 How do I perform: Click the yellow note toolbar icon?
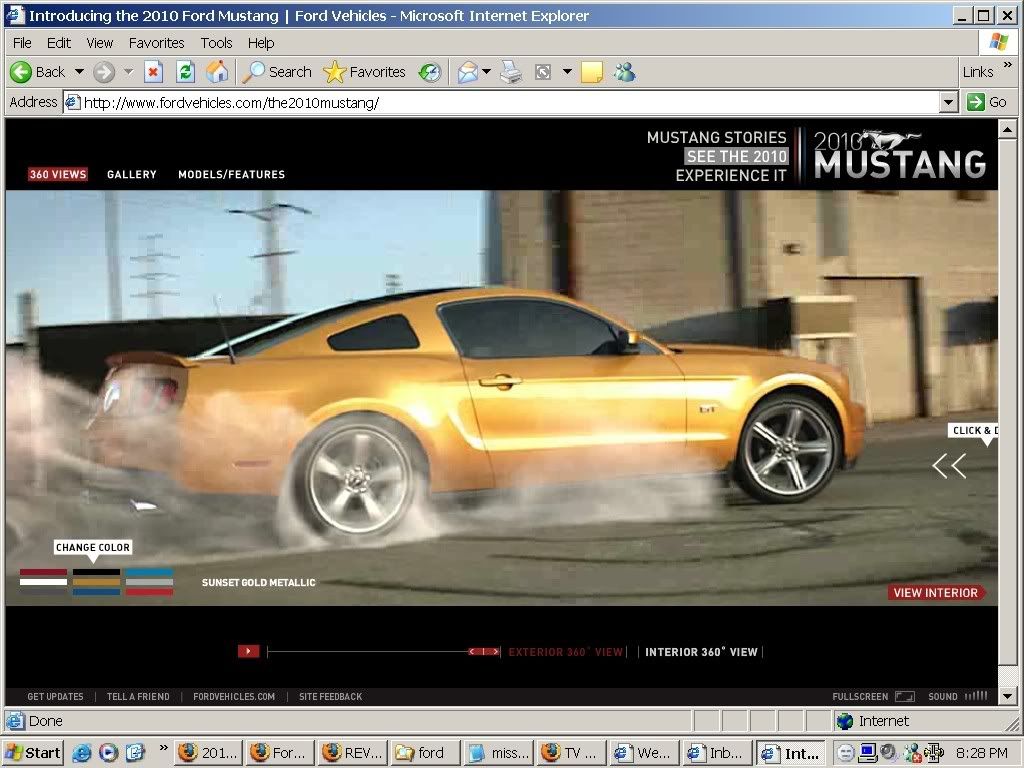pyautogui.click(x=592, y=72)
